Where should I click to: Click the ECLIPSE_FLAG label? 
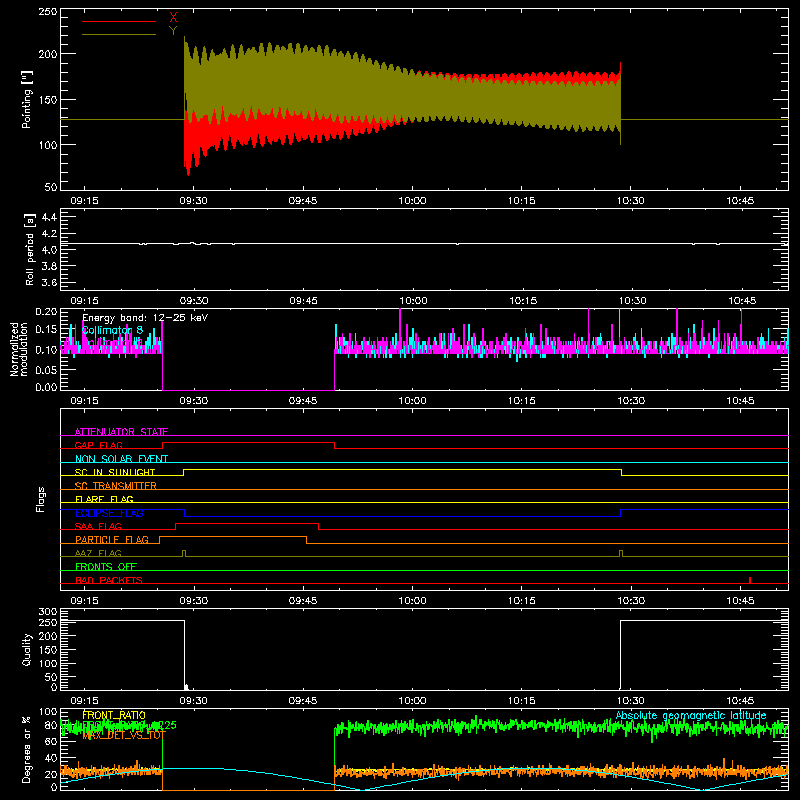point(109,513)
